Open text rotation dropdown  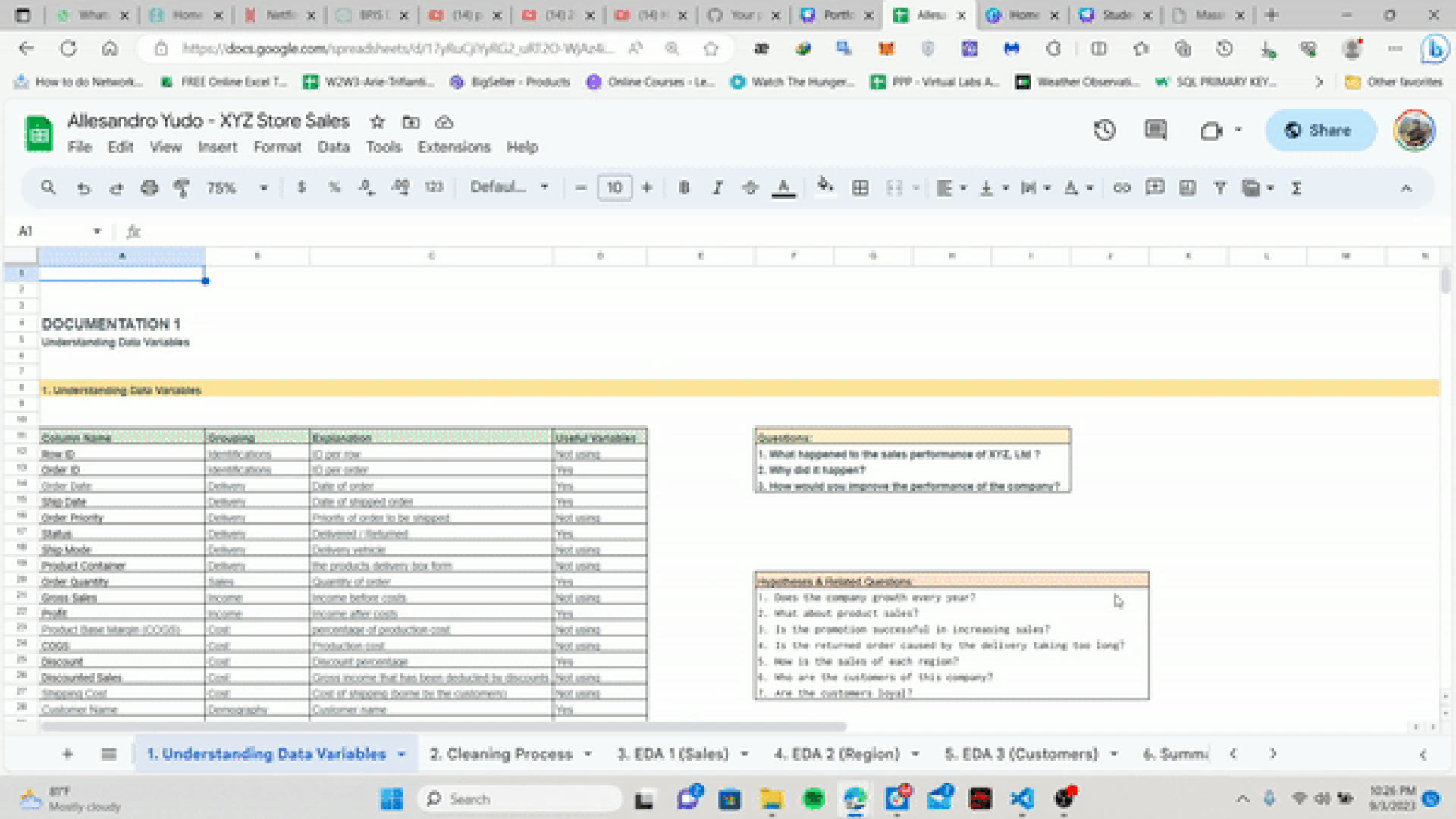1078,187
